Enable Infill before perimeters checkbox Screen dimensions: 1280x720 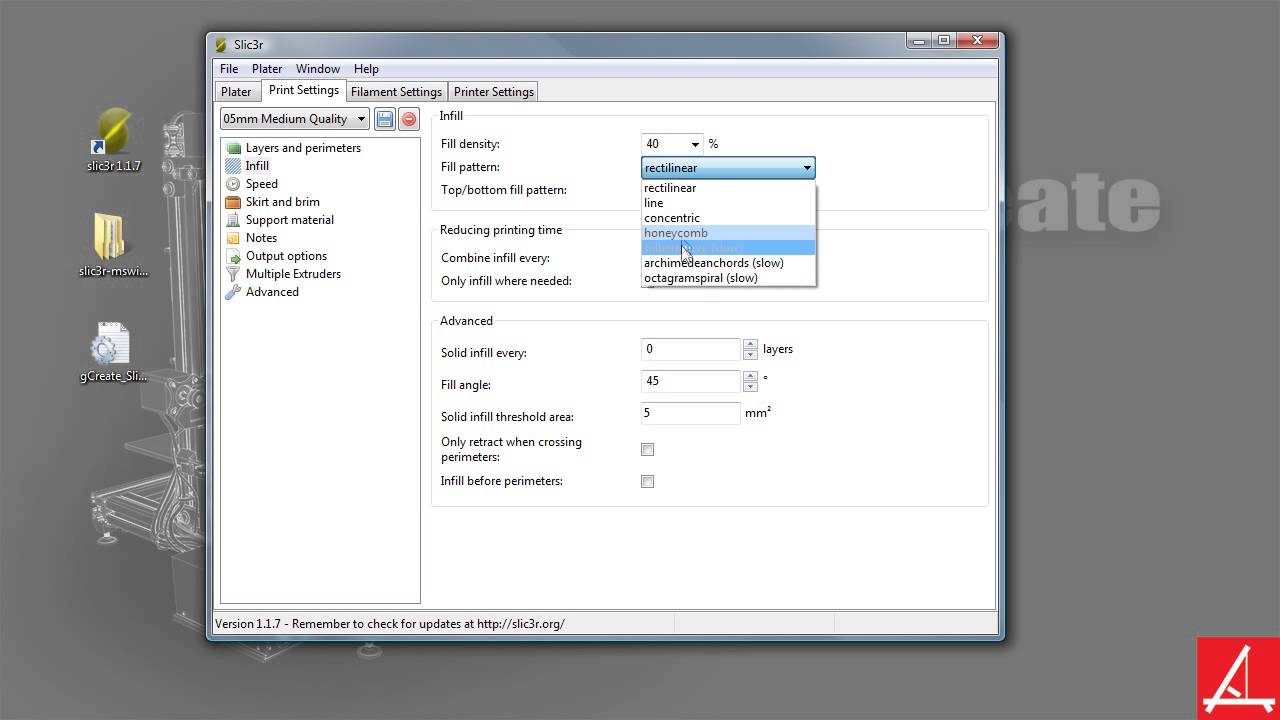[647, 482]
